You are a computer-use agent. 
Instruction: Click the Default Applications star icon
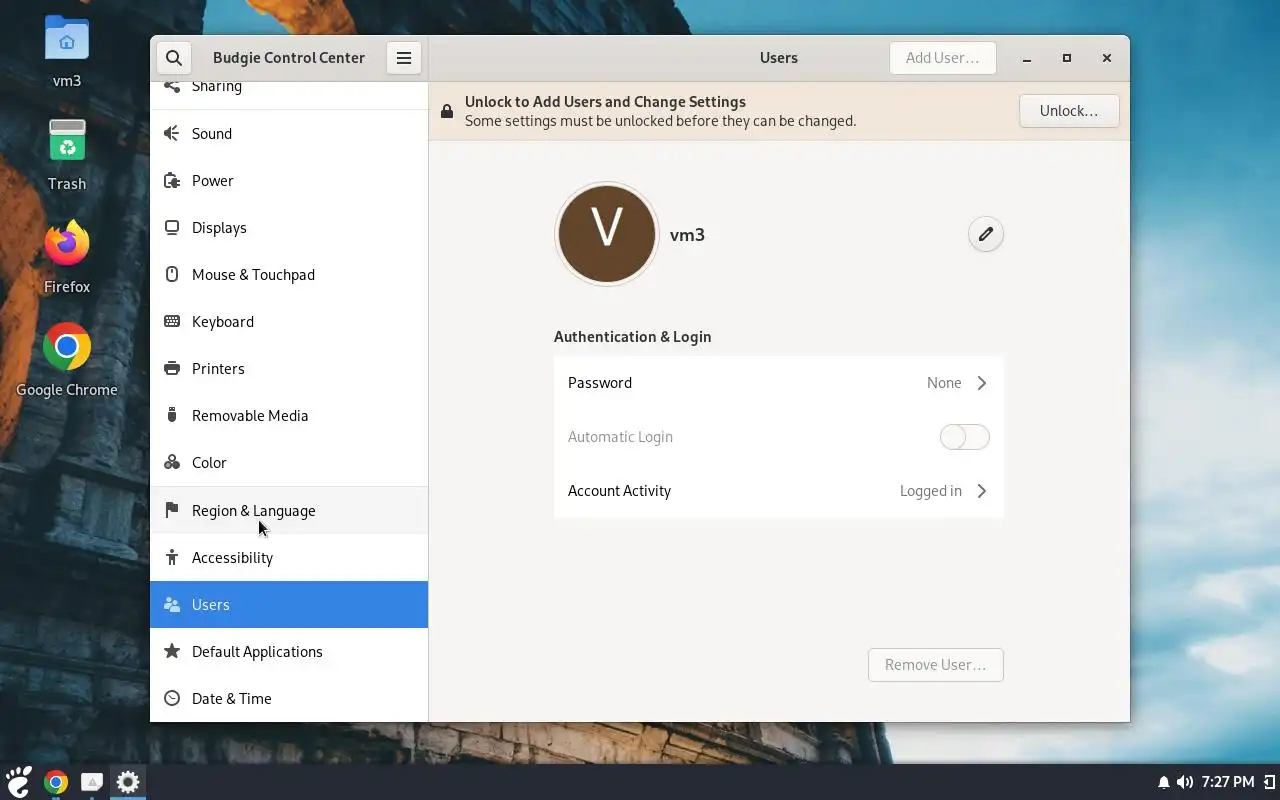tap(172, 651)
